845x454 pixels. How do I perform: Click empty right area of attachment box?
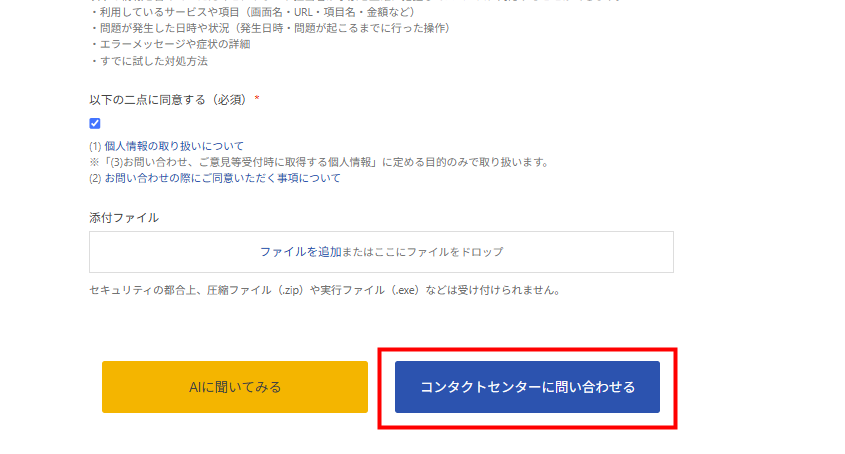coord(588,252)
